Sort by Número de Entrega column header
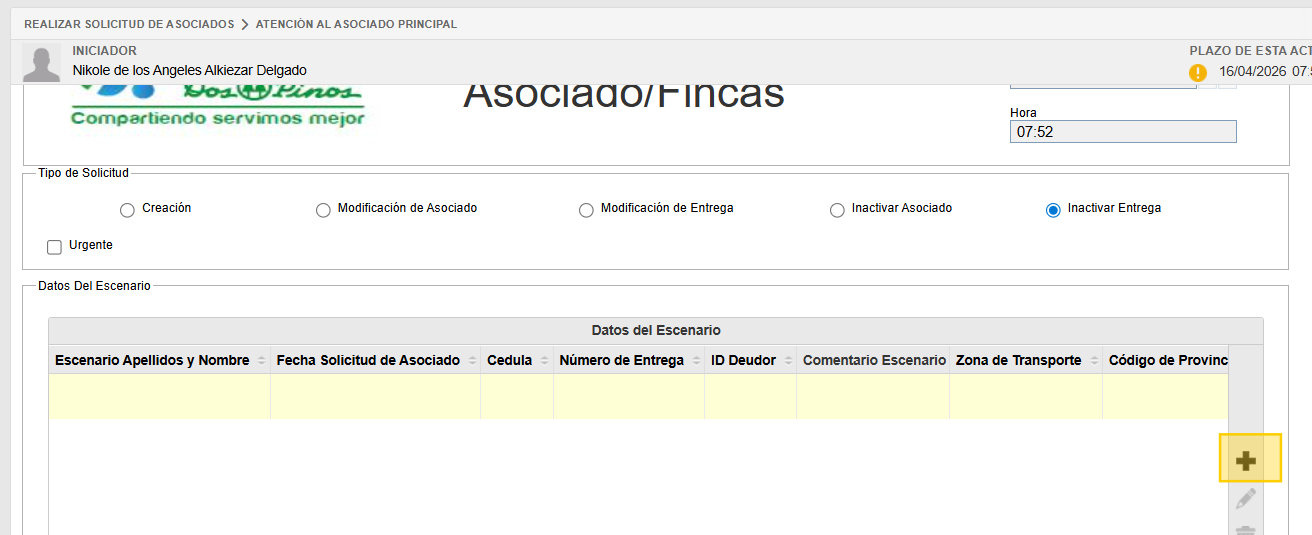Screen dimensions: 1312x535 (x=621, y=360)
